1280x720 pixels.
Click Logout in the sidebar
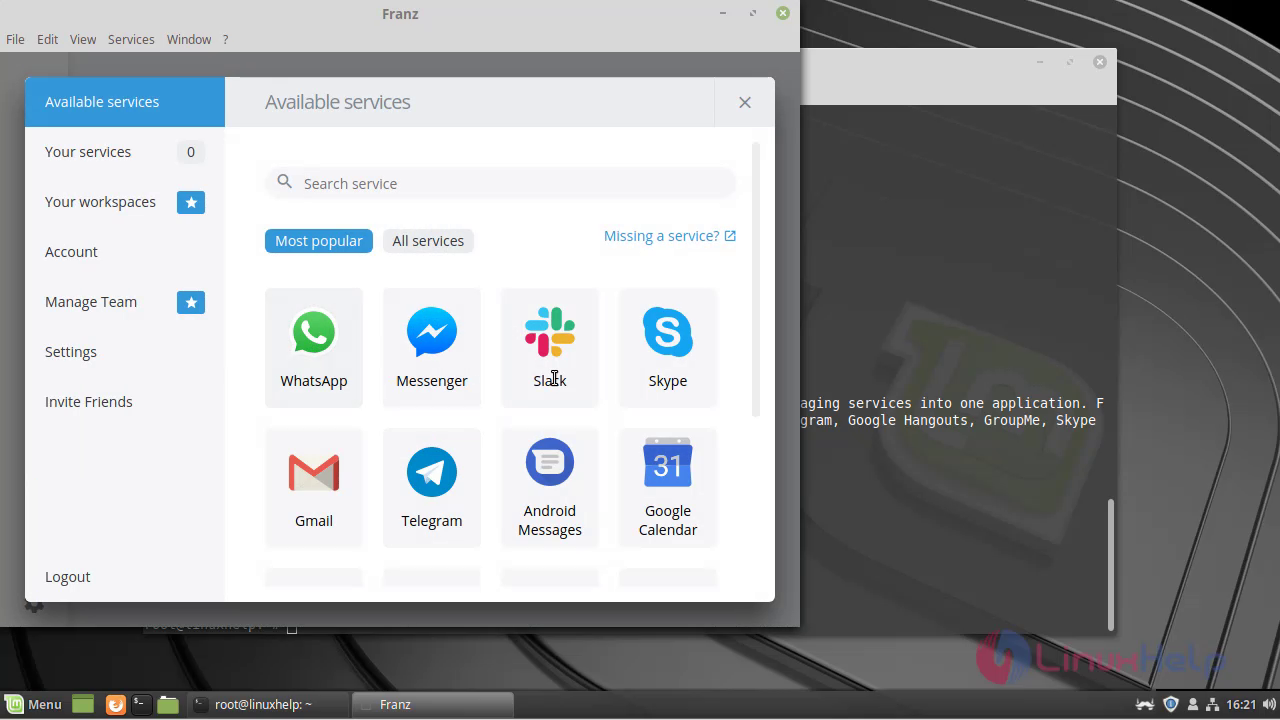click(68, 577)
